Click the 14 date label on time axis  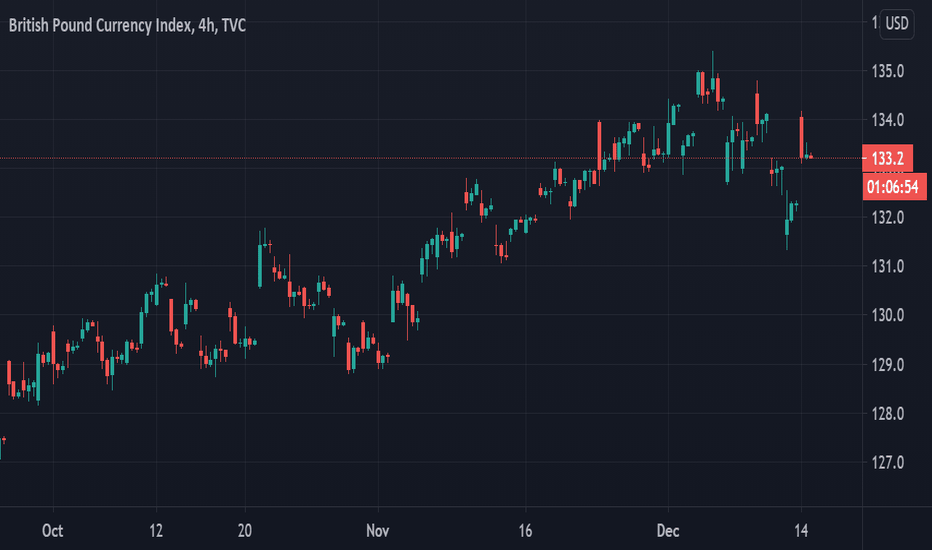click(x=801, y=530)
